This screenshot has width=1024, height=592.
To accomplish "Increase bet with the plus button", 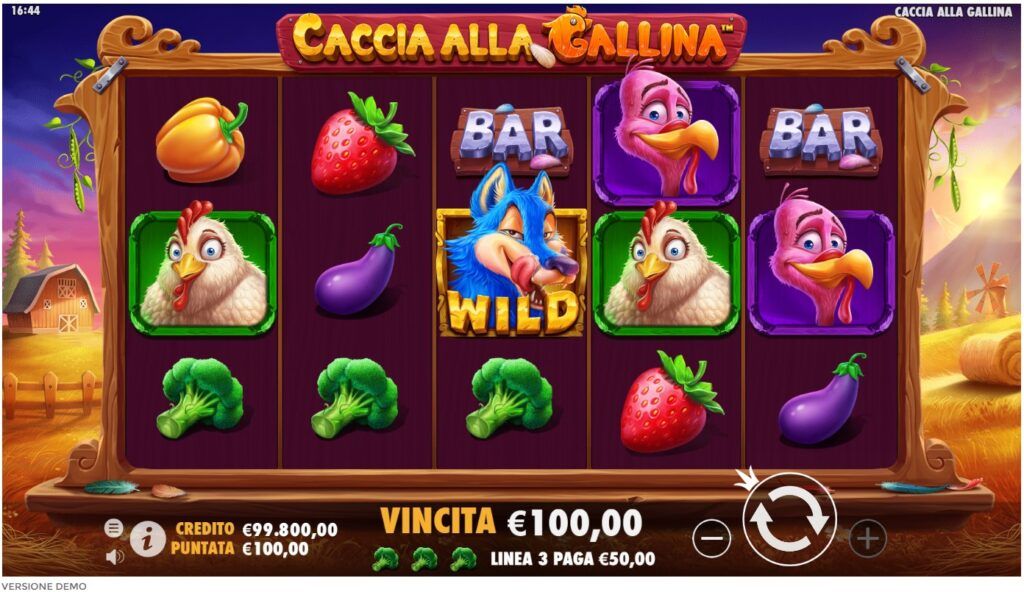I will 867,538.
